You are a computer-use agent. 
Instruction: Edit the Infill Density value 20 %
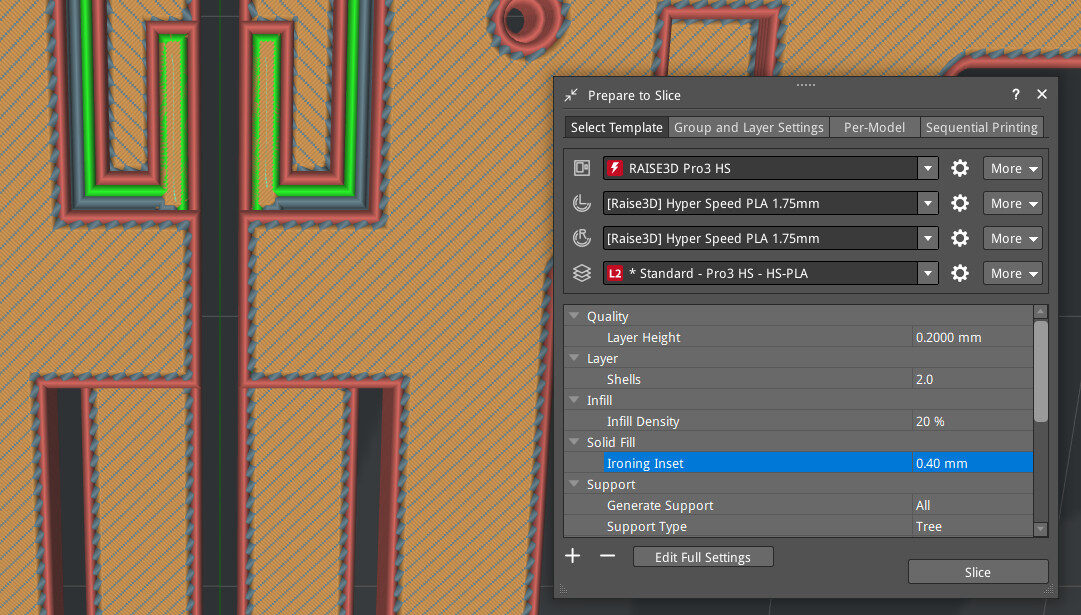972,421
